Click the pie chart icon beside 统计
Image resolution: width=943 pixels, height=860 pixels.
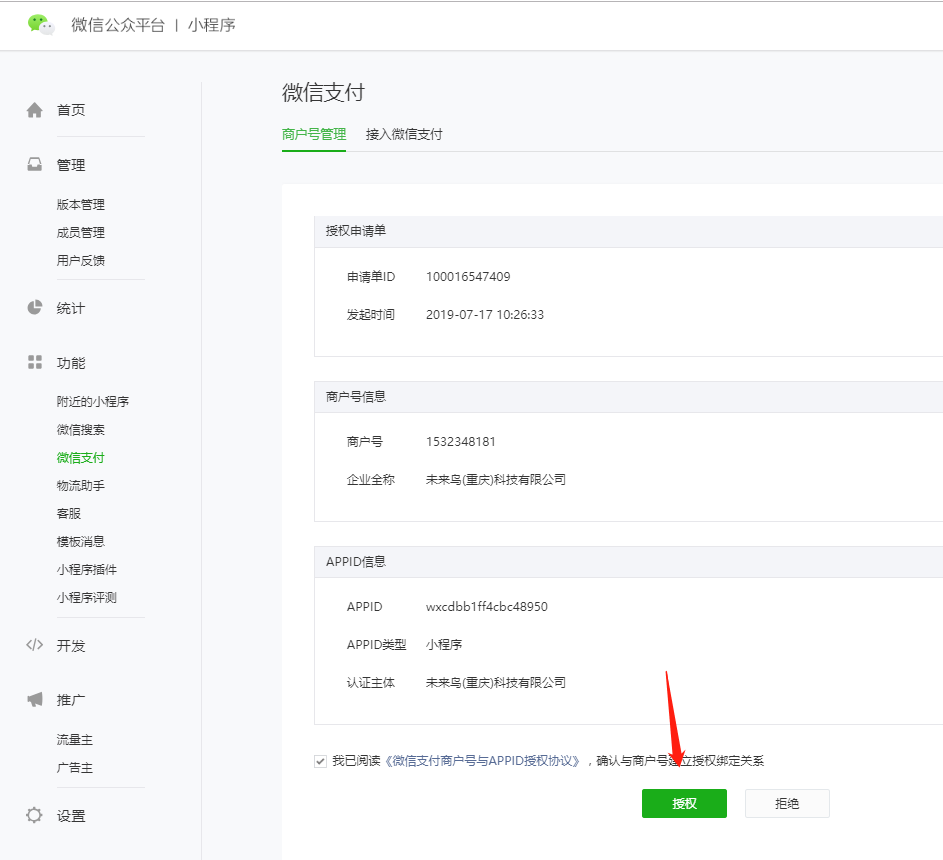[35, 308]
